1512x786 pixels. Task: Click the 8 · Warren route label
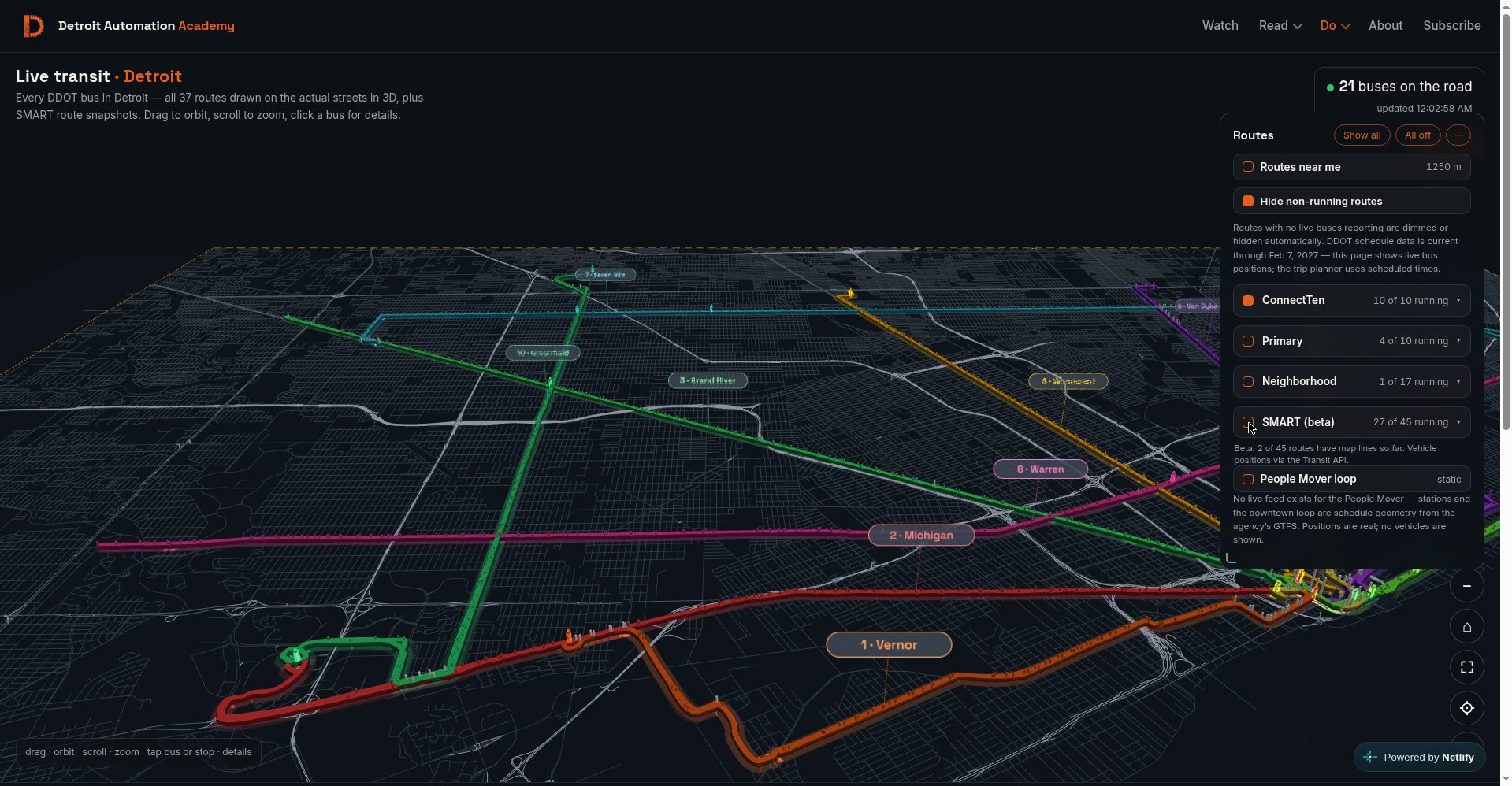coord(1040,469)
